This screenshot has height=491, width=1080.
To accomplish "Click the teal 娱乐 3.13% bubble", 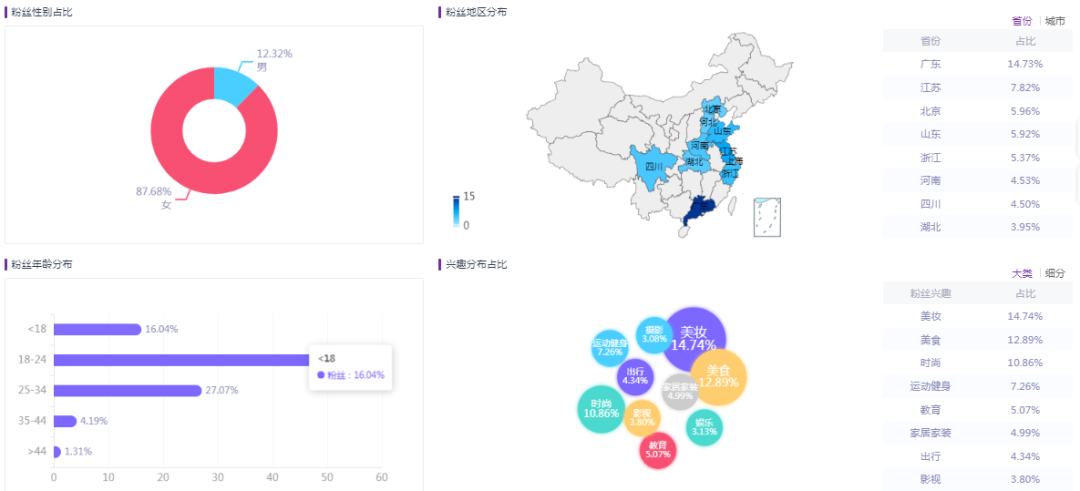I will coord(704,428).
